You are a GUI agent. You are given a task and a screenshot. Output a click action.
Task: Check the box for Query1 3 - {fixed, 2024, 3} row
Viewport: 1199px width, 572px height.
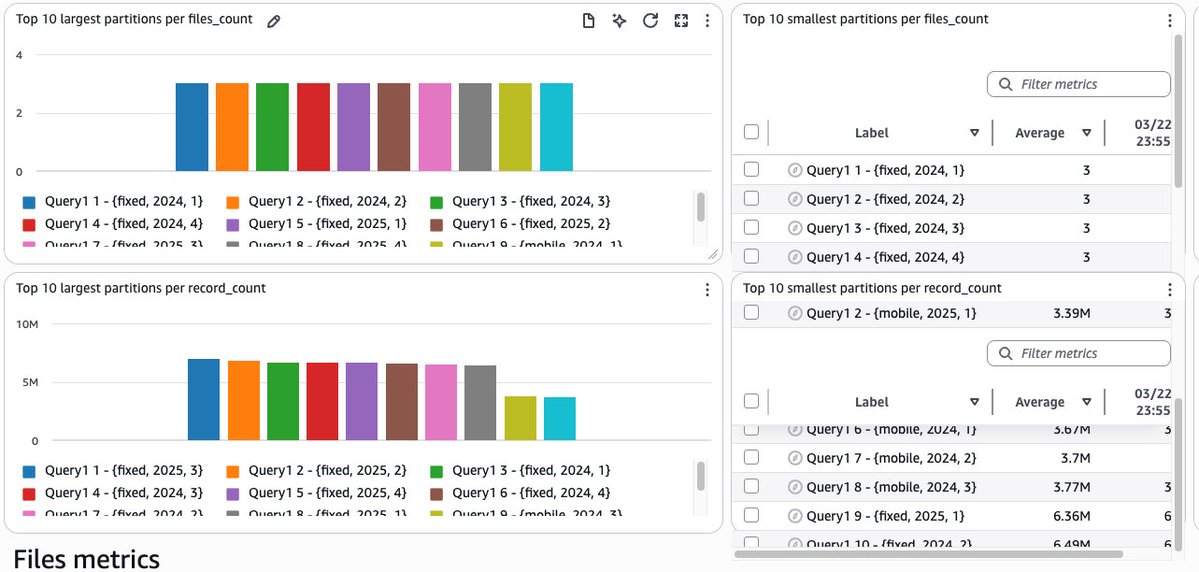click(x=752, y=227)
